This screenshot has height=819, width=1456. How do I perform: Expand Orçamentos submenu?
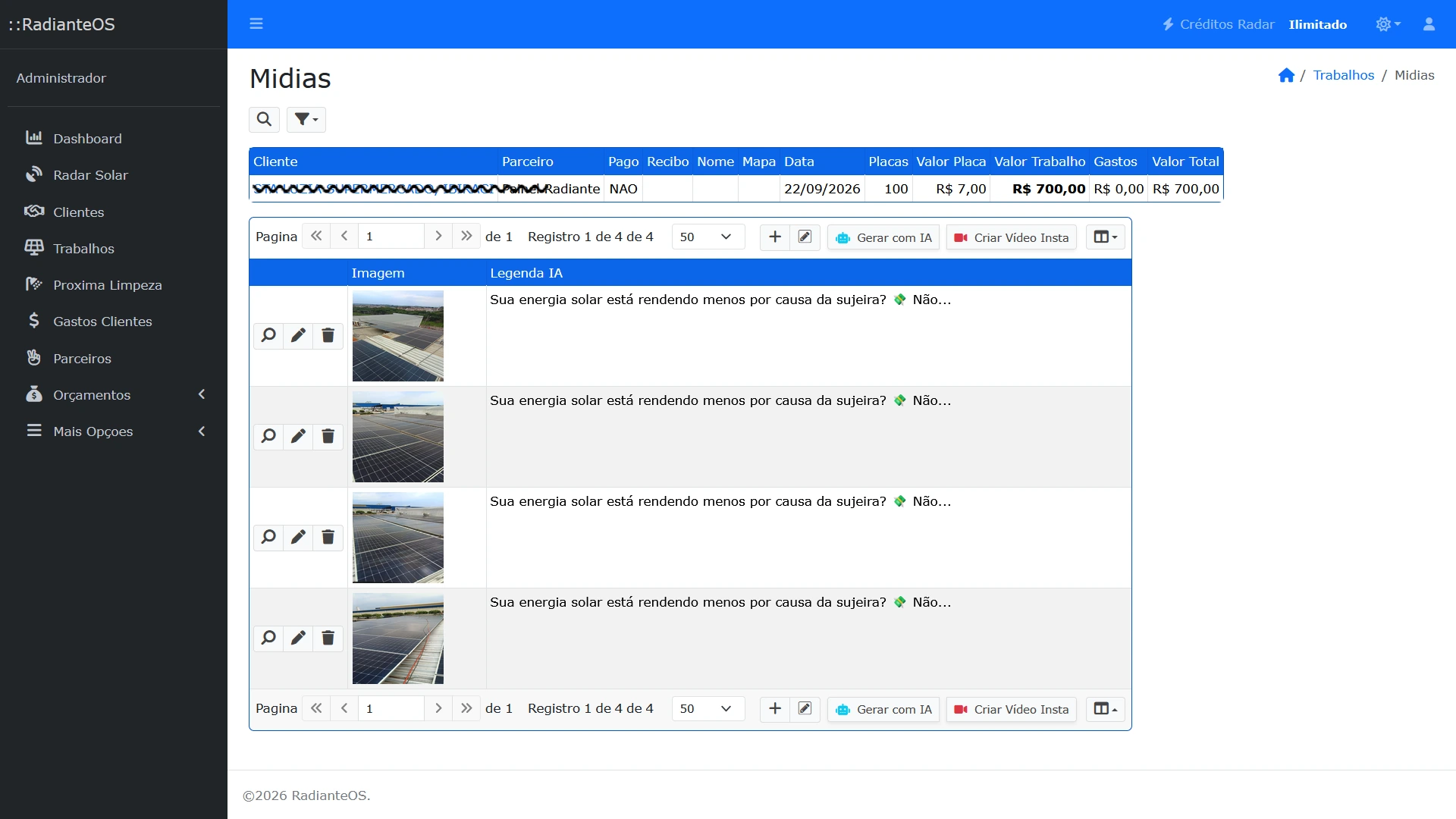coord(114,394)
